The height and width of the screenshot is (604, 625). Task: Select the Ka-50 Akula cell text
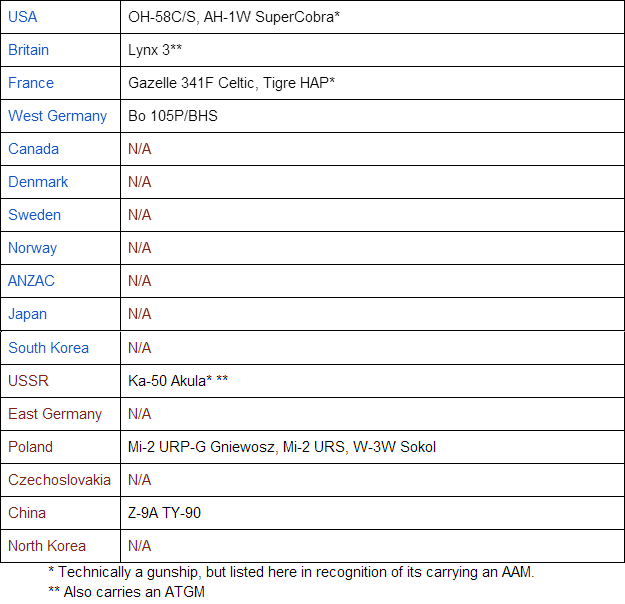point(178,381)
